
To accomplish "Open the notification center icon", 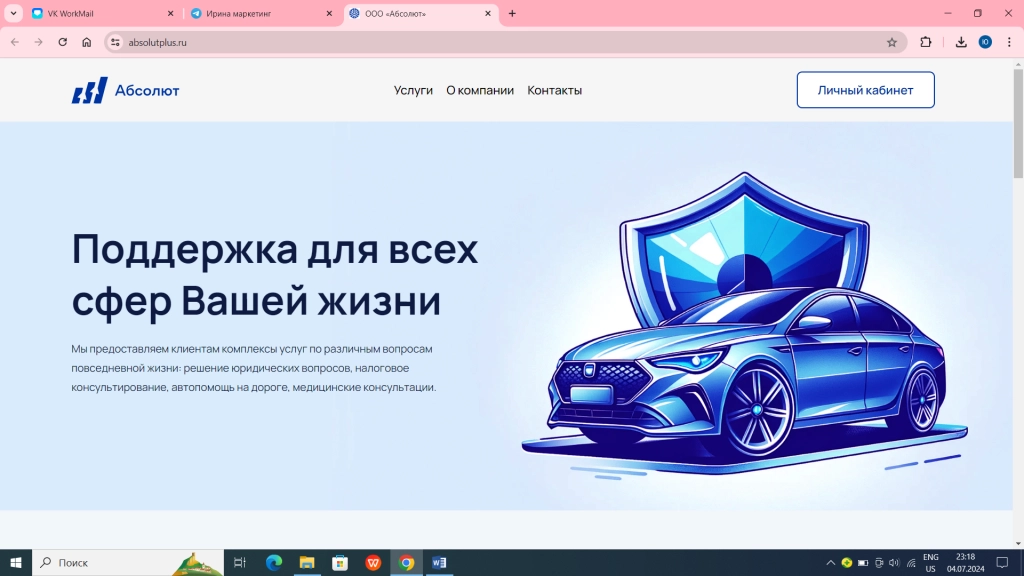I will (1002, 562).
